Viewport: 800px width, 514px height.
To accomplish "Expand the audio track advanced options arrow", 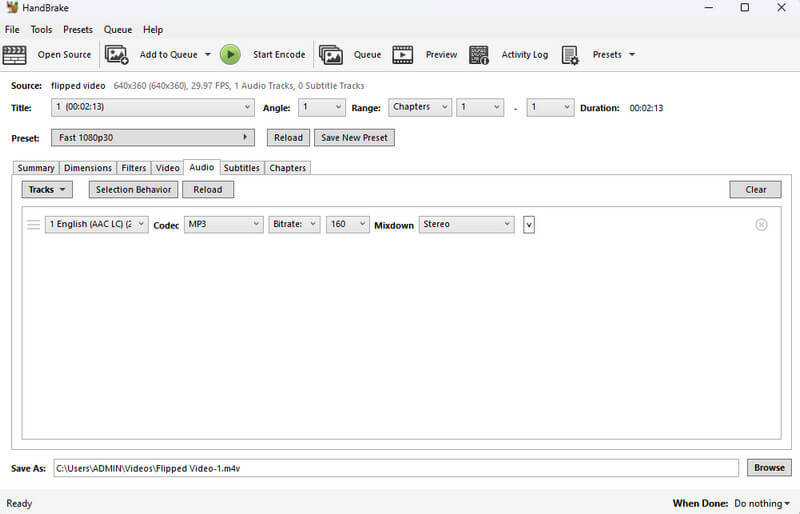I will click(529, 225).
